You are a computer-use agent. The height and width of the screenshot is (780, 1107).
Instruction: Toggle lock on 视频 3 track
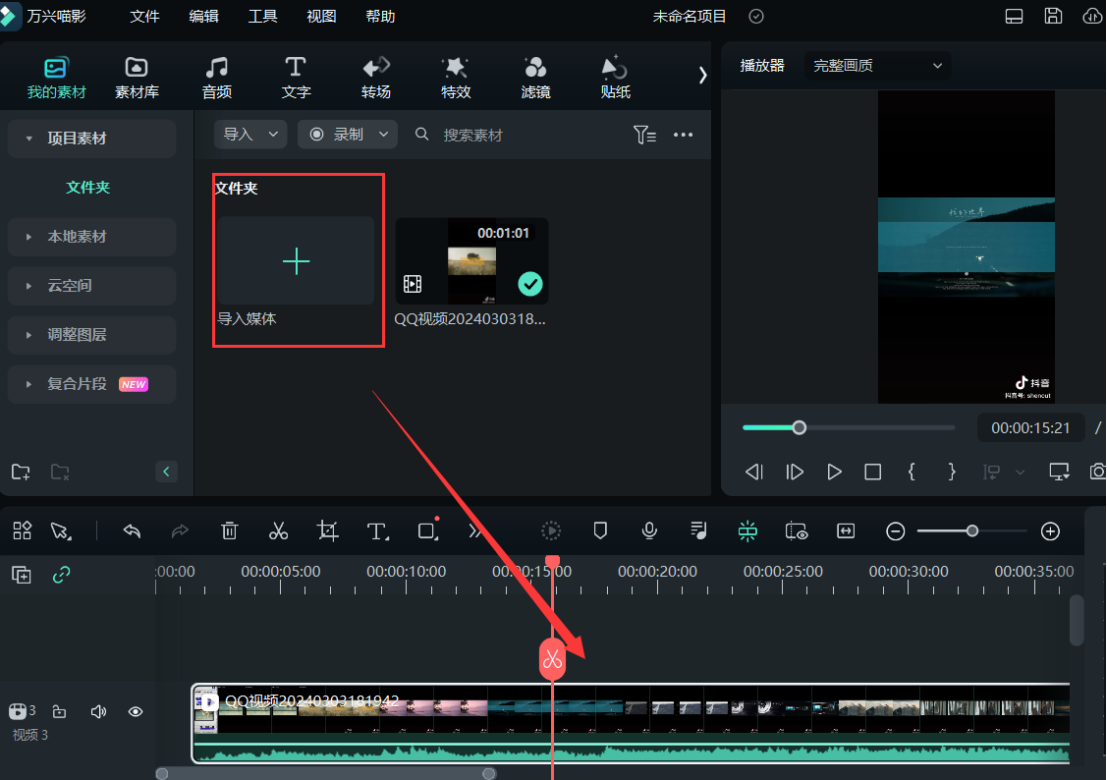[59, 712]
